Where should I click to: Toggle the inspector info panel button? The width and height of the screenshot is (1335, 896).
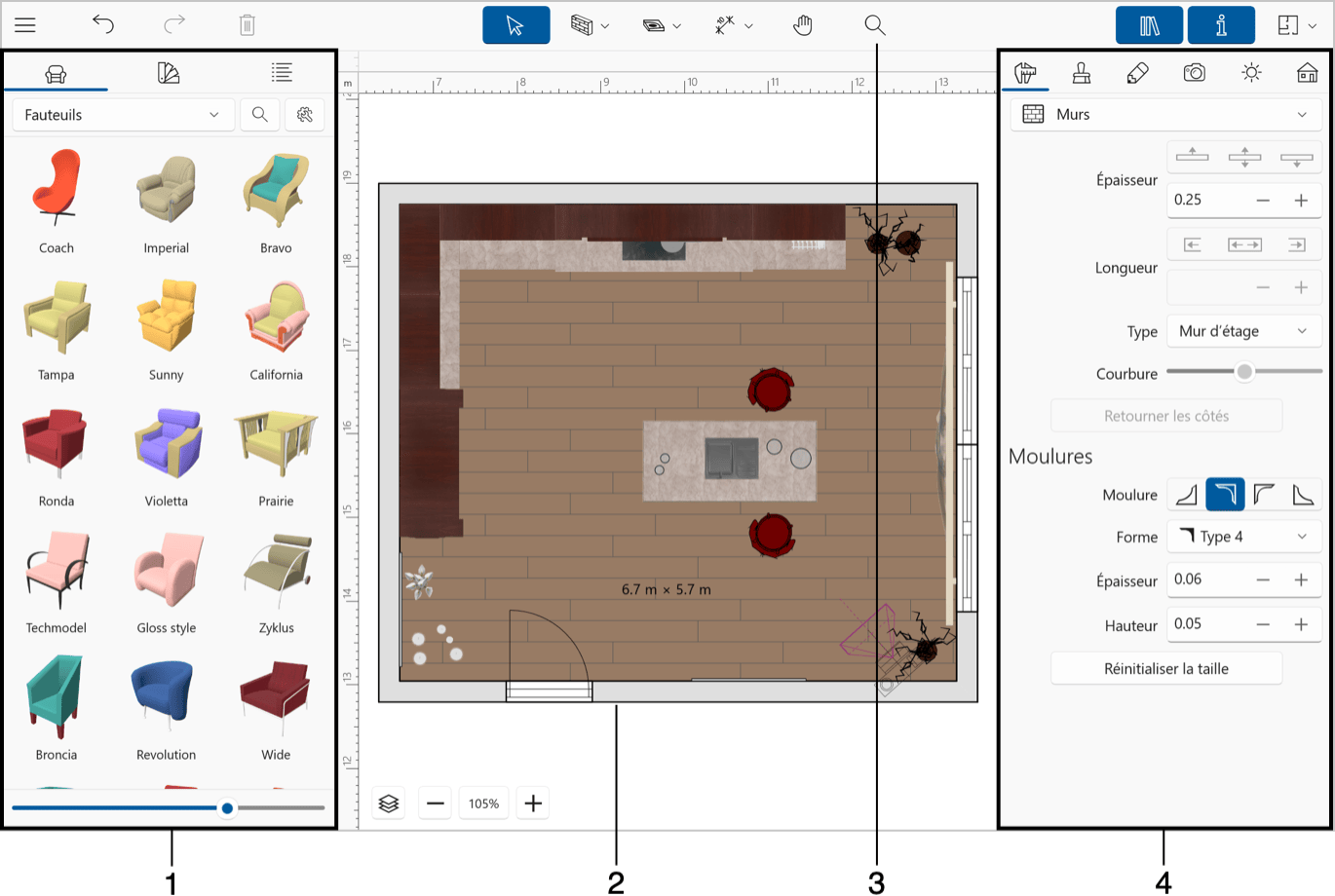click(x=1220, y=25)
